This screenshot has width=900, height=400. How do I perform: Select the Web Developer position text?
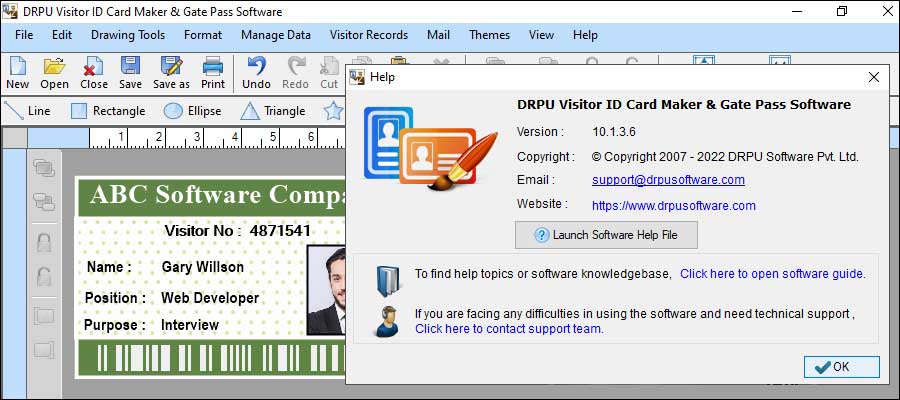(x=210, y=298)
